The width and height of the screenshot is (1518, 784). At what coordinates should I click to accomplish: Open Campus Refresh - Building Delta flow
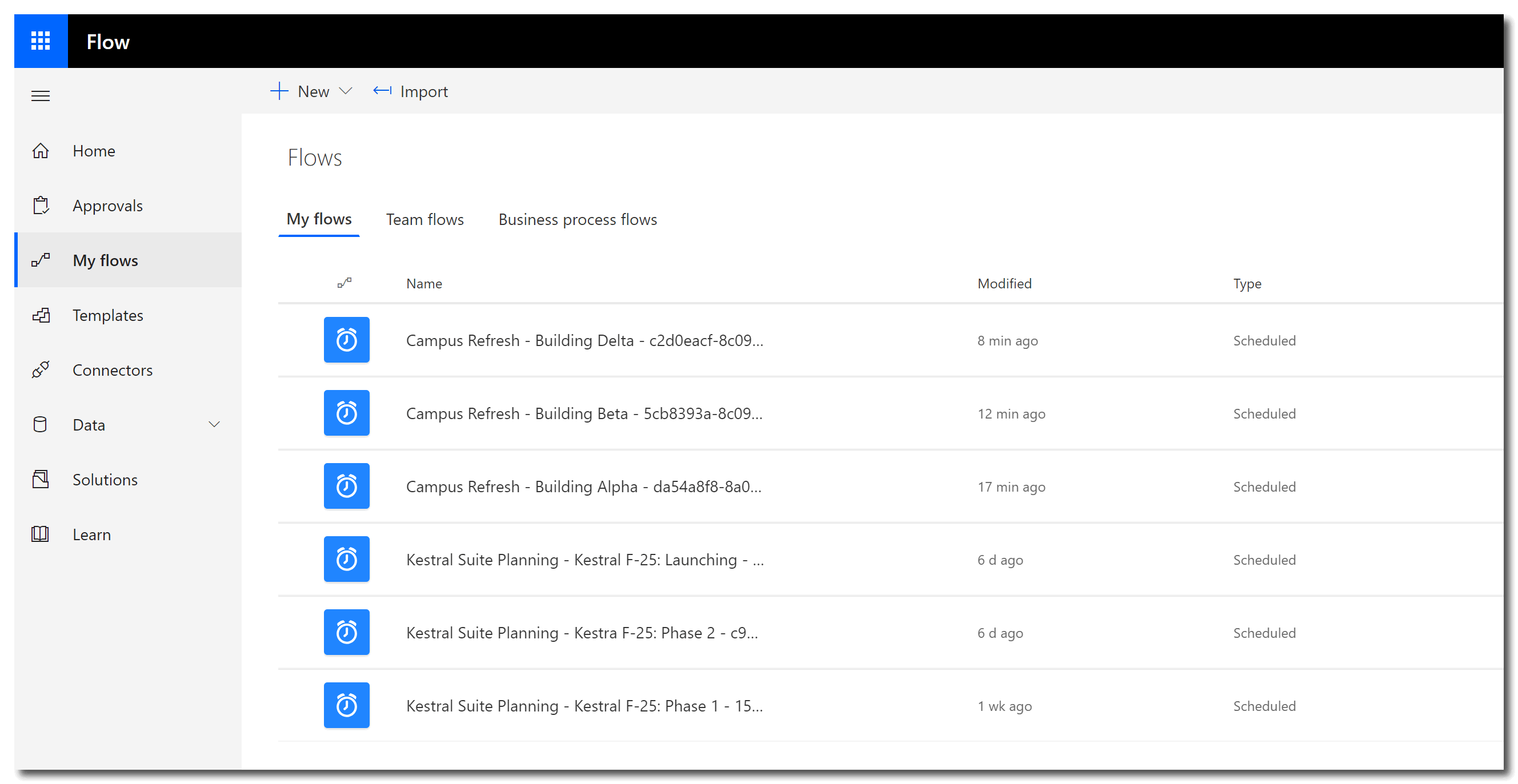pos(584,340)
